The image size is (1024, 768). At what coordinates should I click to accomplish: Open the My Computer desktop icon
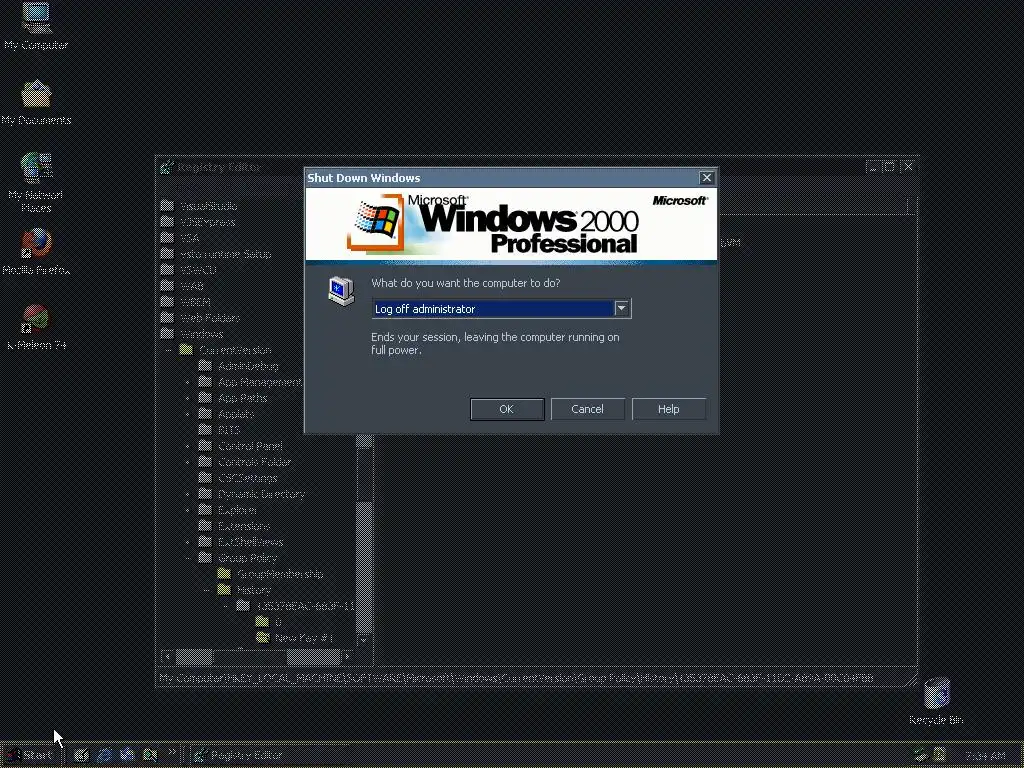click(36, 26)
